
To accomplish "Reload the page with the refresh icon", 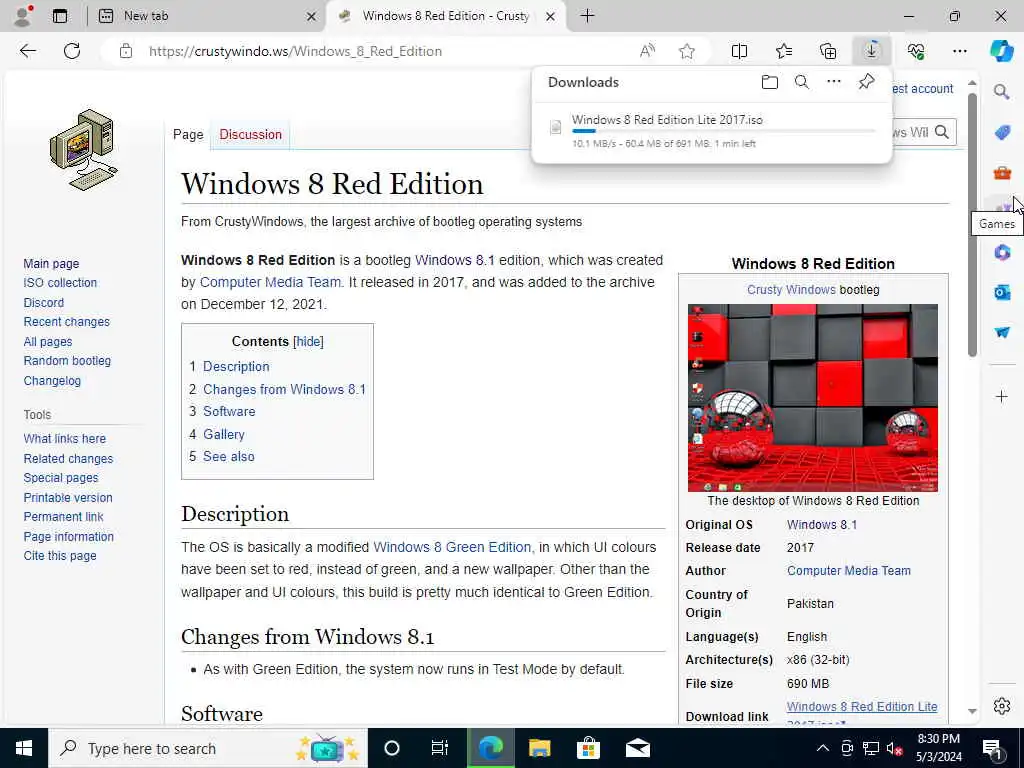I will point(72,51).
